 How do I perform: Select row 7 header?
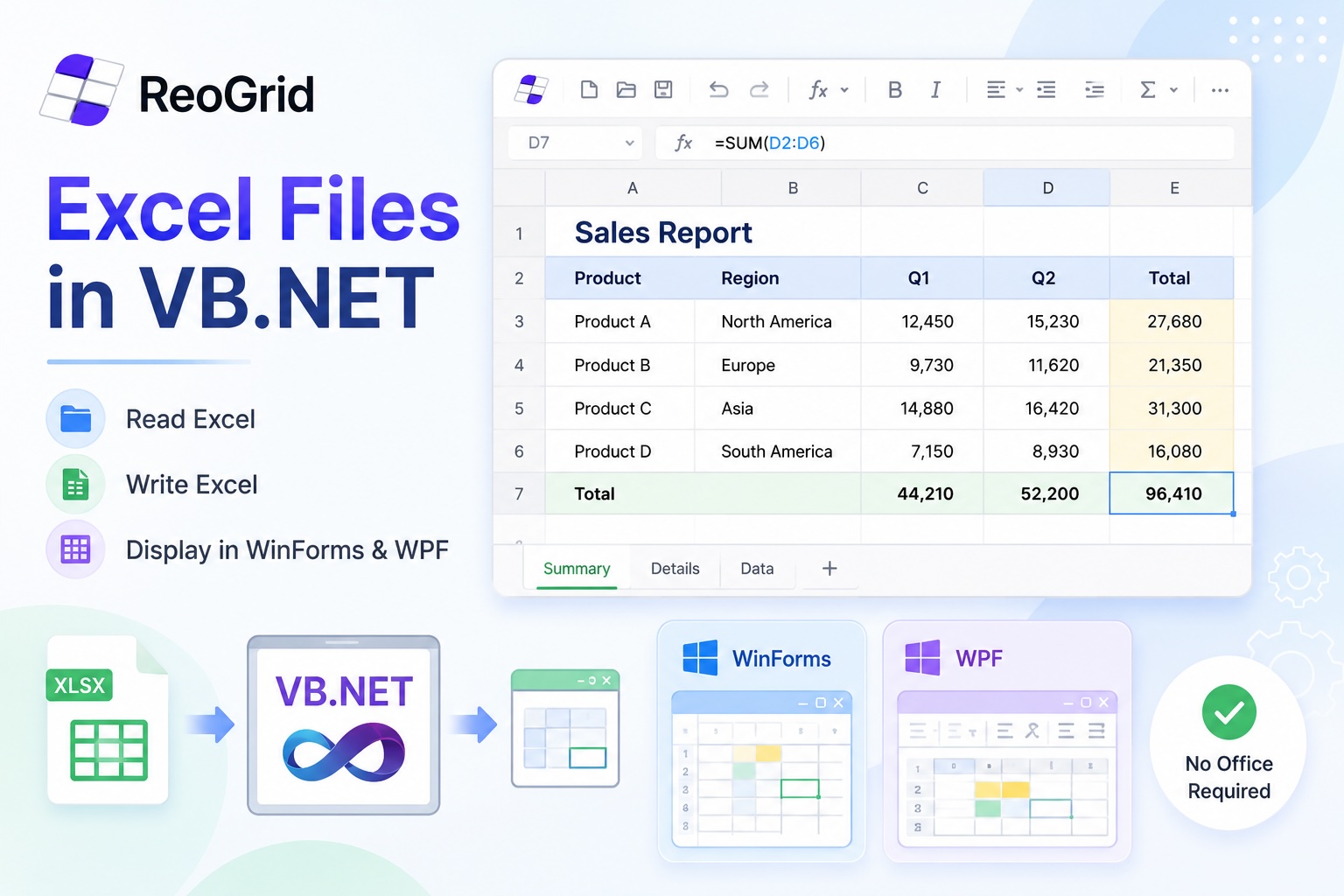(x=519, y=493)
